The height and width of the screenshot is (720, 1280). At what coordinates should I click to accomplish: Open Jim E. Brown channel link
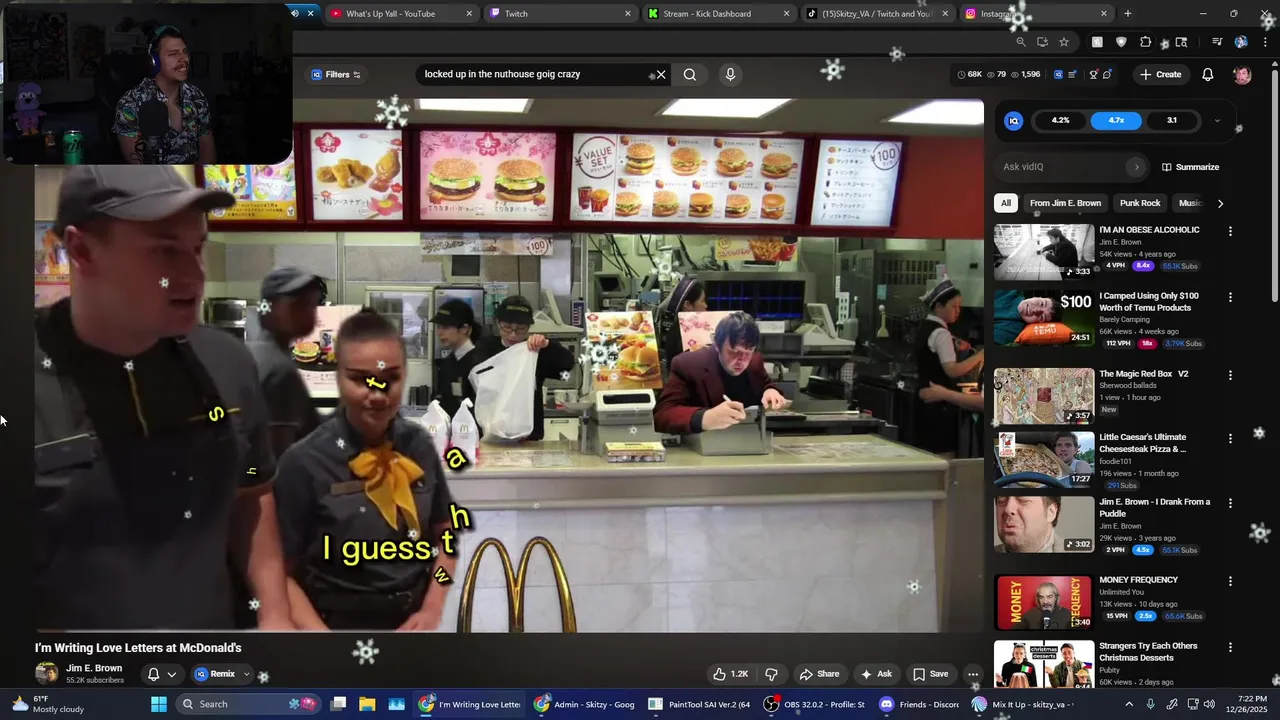94,668
